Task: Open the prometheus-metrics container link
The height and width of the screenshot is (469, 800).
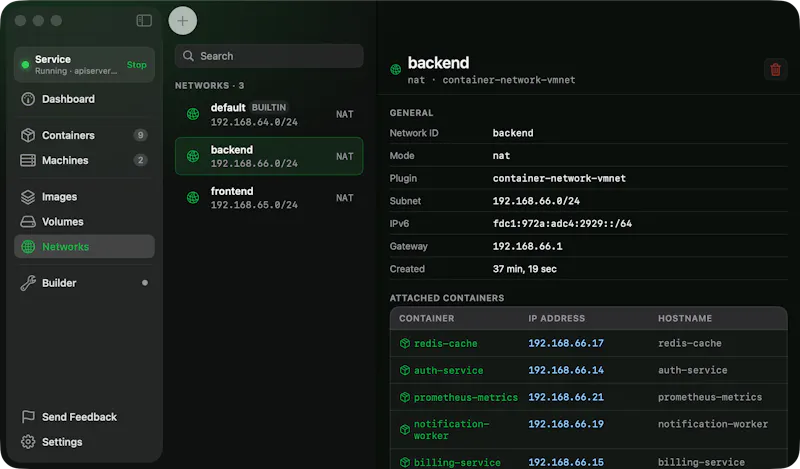Action: [466, 397]
